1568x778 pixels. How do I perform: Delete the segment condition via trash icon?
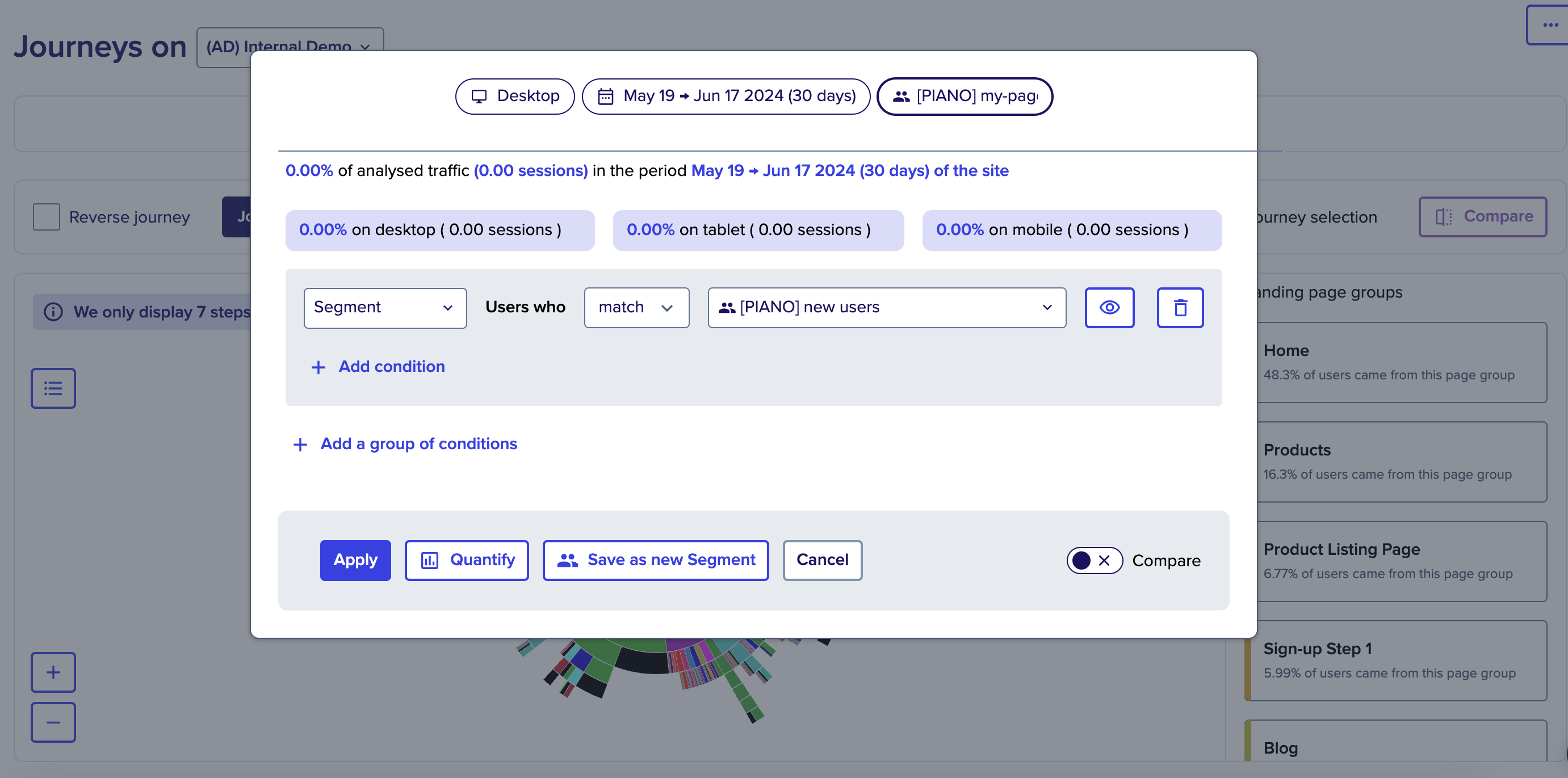click(1180, 307)
